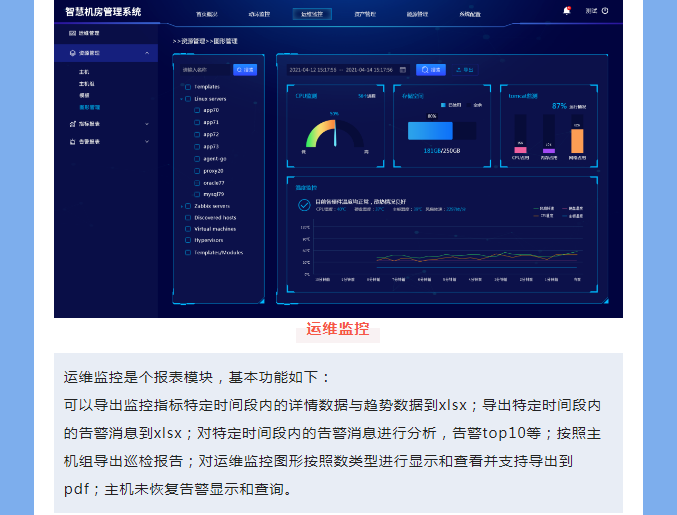Click the 资源管理 sidebar icon
This screenshot has height=515, width=677.
71,52
